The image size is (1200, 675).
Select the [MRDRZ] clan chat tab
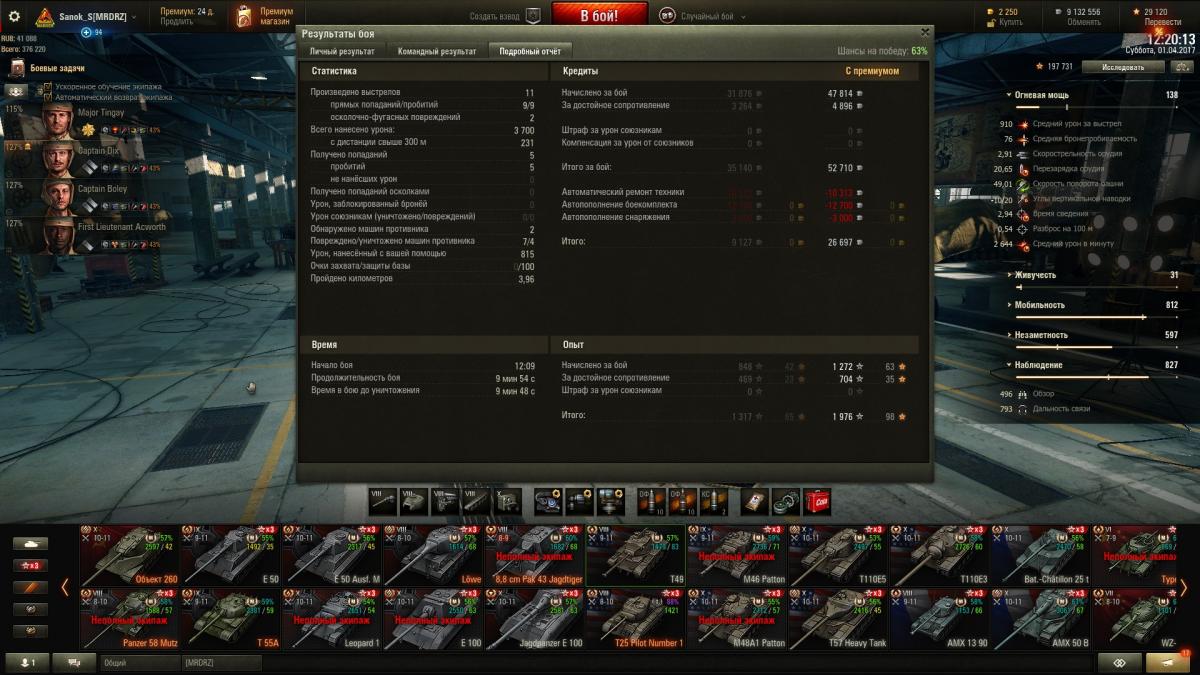tap(221, 662)
